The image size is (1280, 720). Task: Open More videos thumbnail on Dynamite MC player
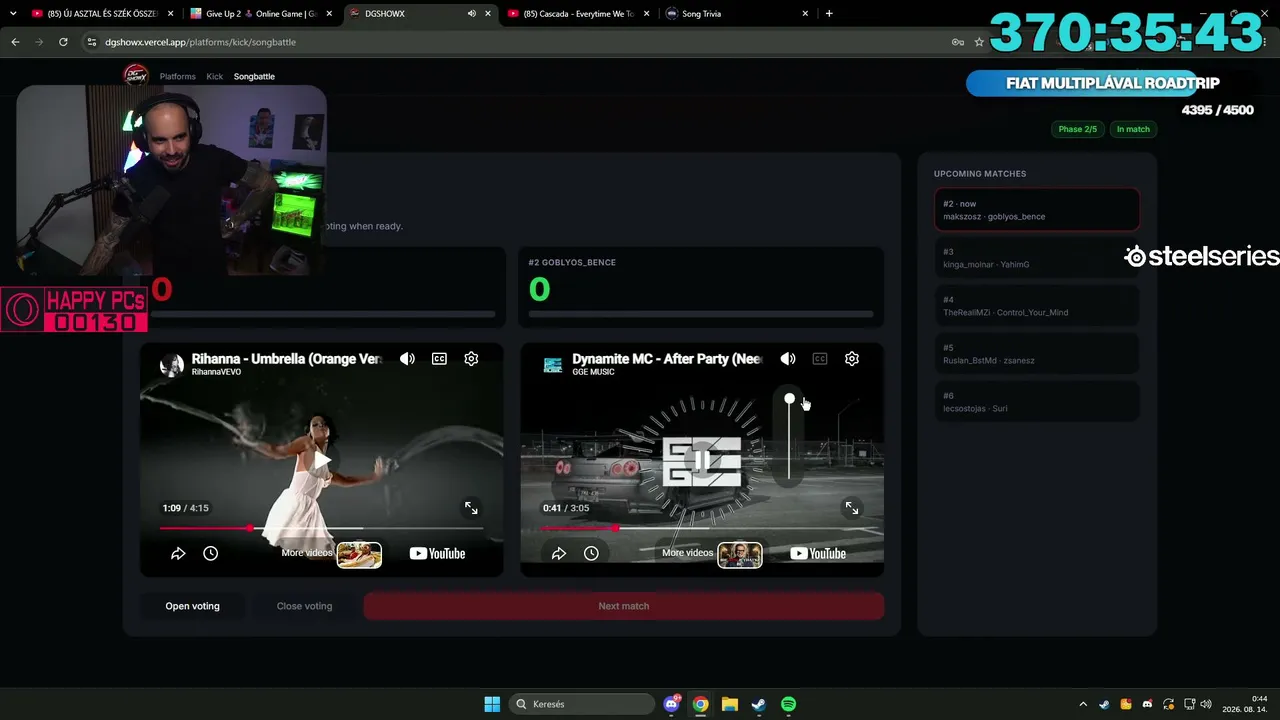pos(740,555)
